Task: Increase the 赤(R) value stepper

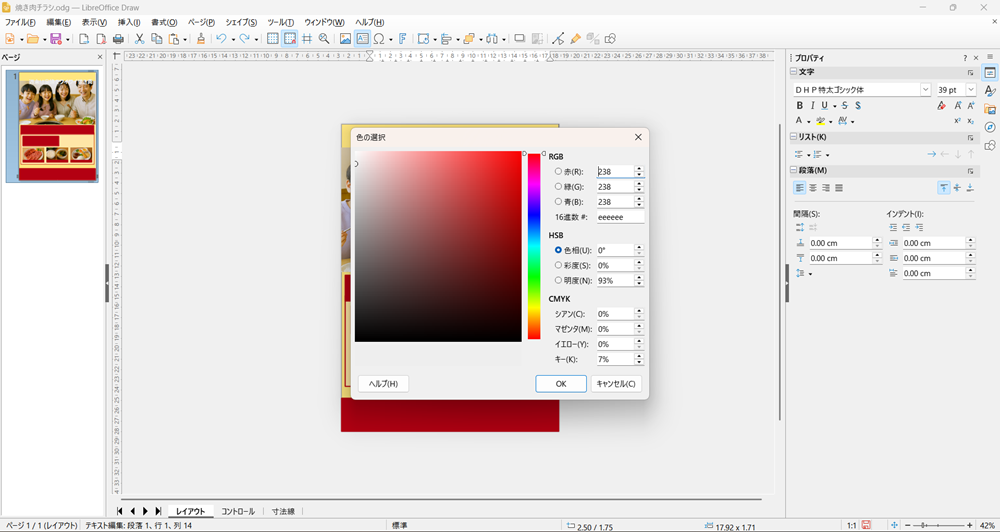Action: pos(638,168)
